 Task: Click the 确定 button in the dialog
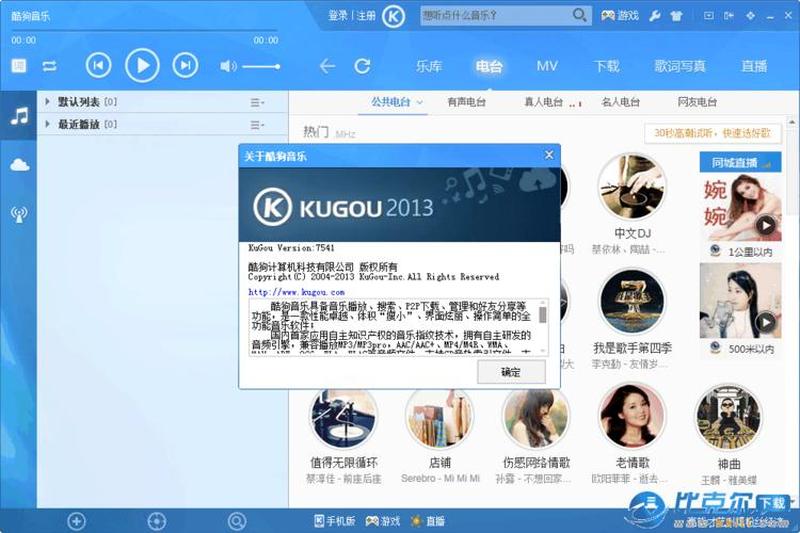tap(511, 372)
